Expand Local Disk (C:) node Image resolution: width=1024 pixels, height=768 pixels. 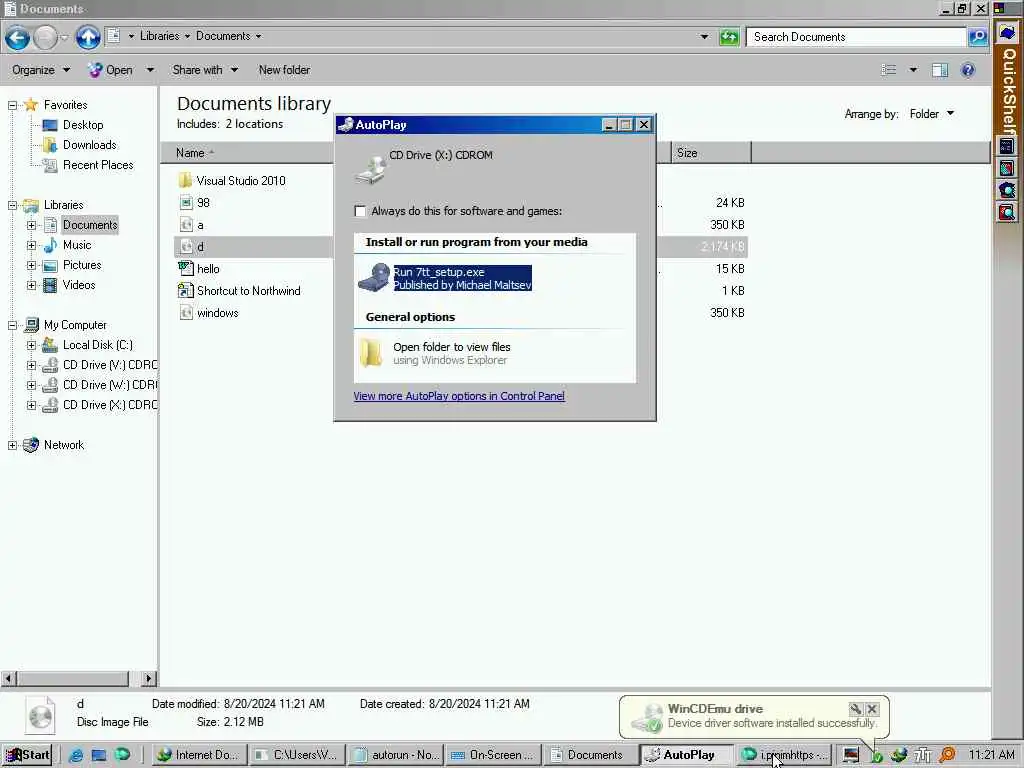(x=31, y=345)
